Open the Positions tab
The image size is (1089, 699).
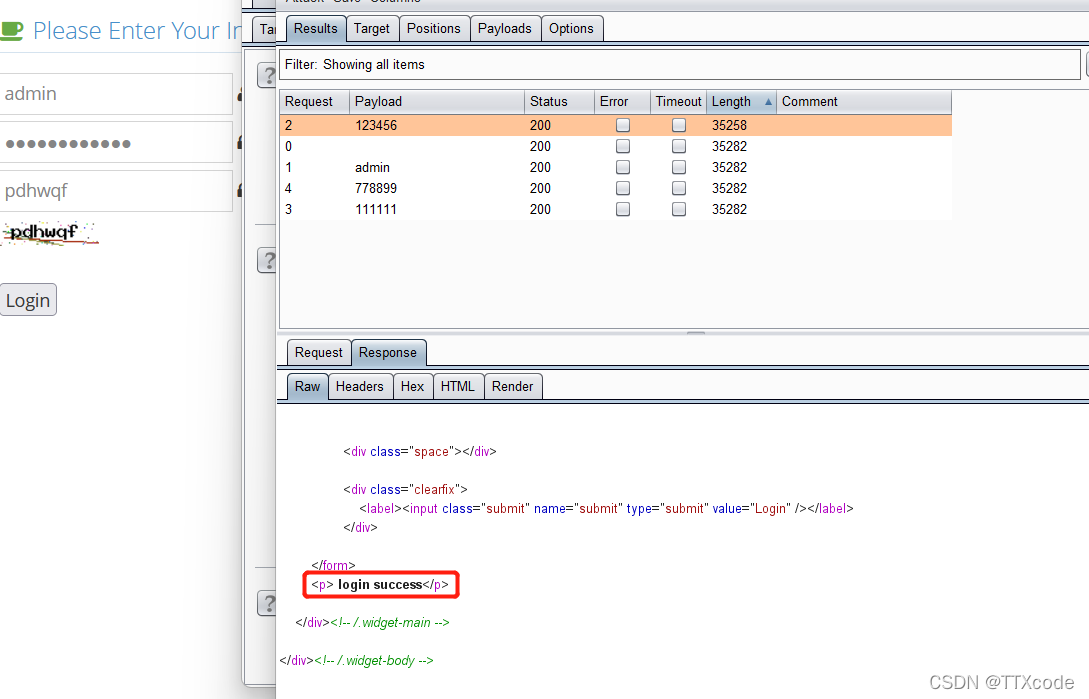click(433, 28)
